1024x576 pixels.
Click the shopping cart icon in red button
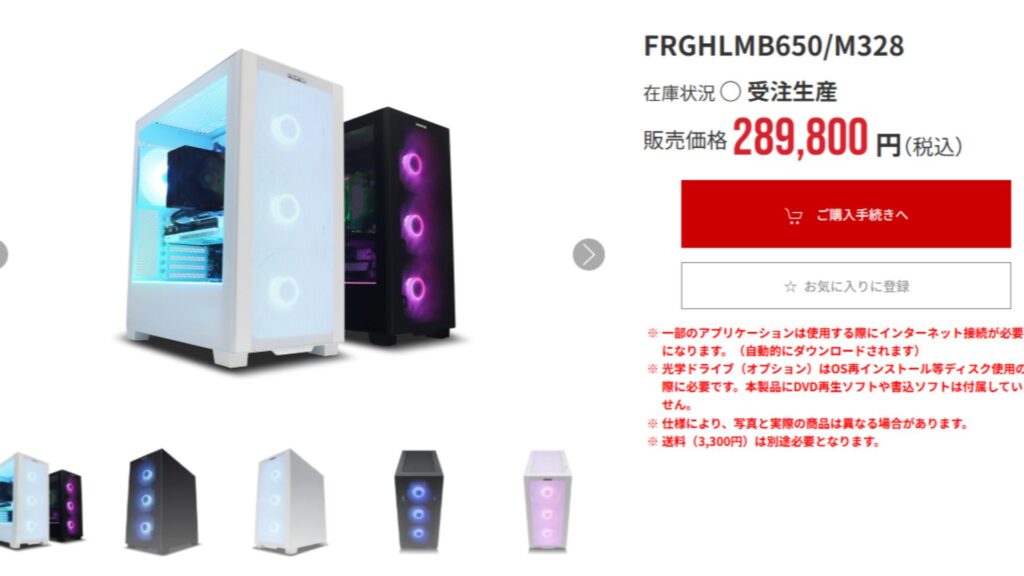pyautogui.click(x=793, y=216)
